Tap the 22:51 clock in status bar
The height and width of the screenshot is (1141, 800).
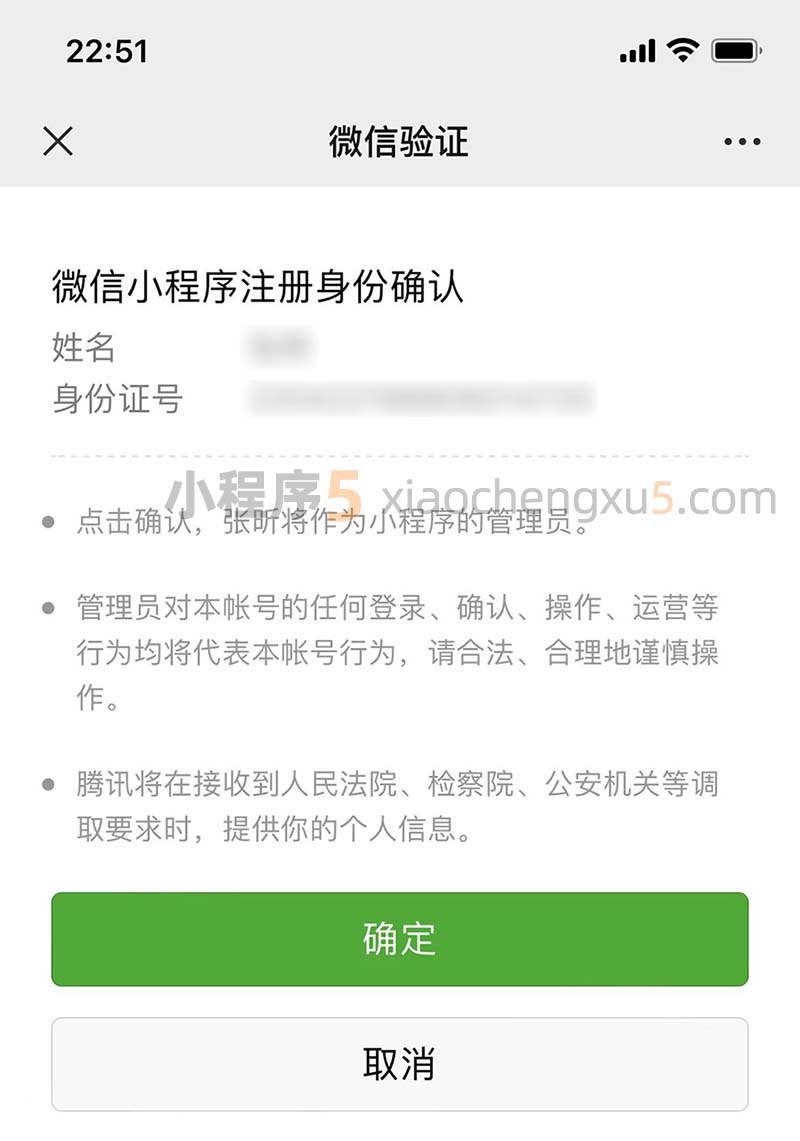tap(107, 52)
